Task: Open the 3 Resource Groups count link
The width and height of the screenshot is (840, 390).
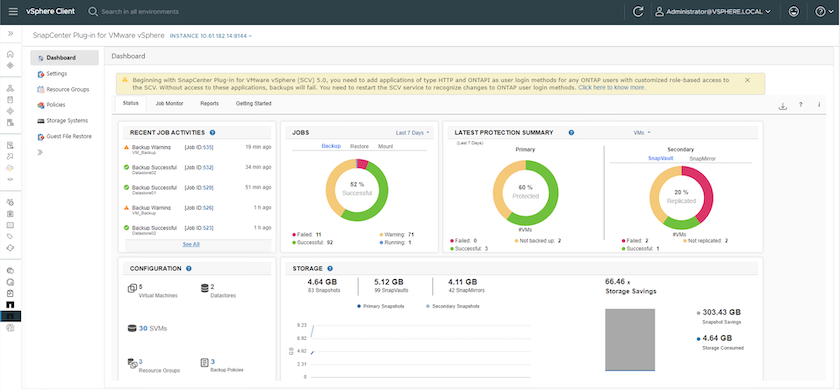Action: 140,362
